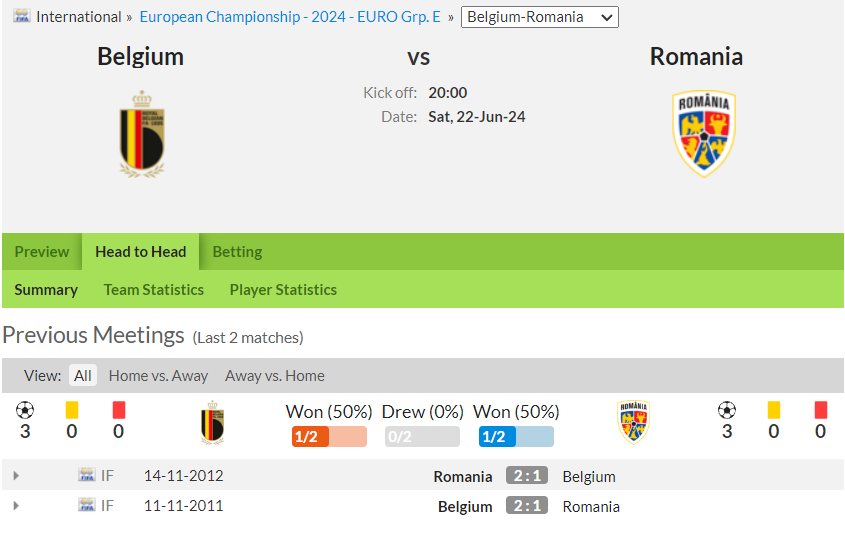Select the All view filter
The width and height of the screenshot is (845, 543).
82,375
